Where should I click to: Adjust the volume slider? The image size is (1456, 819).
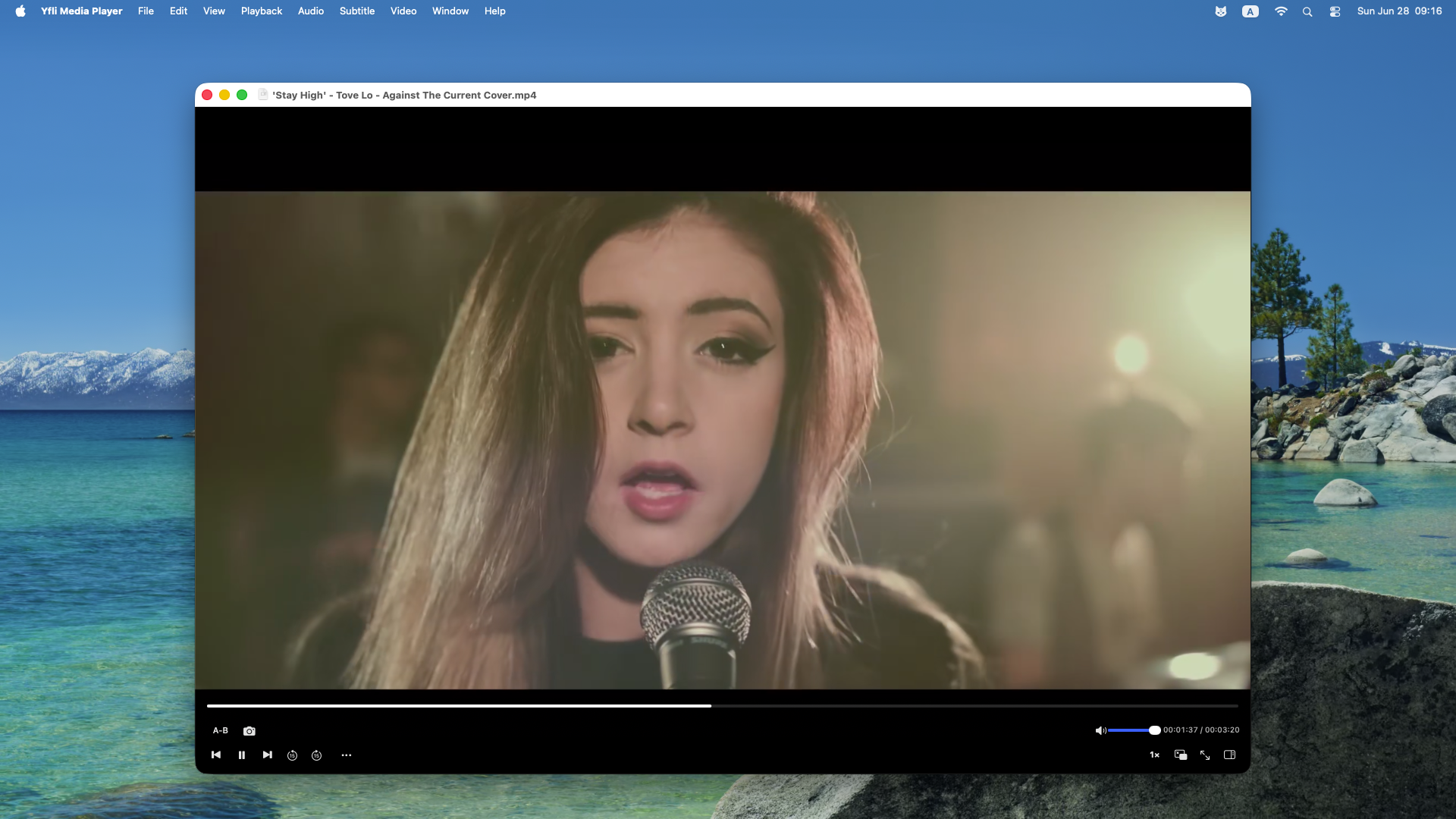click(1134, 730)
